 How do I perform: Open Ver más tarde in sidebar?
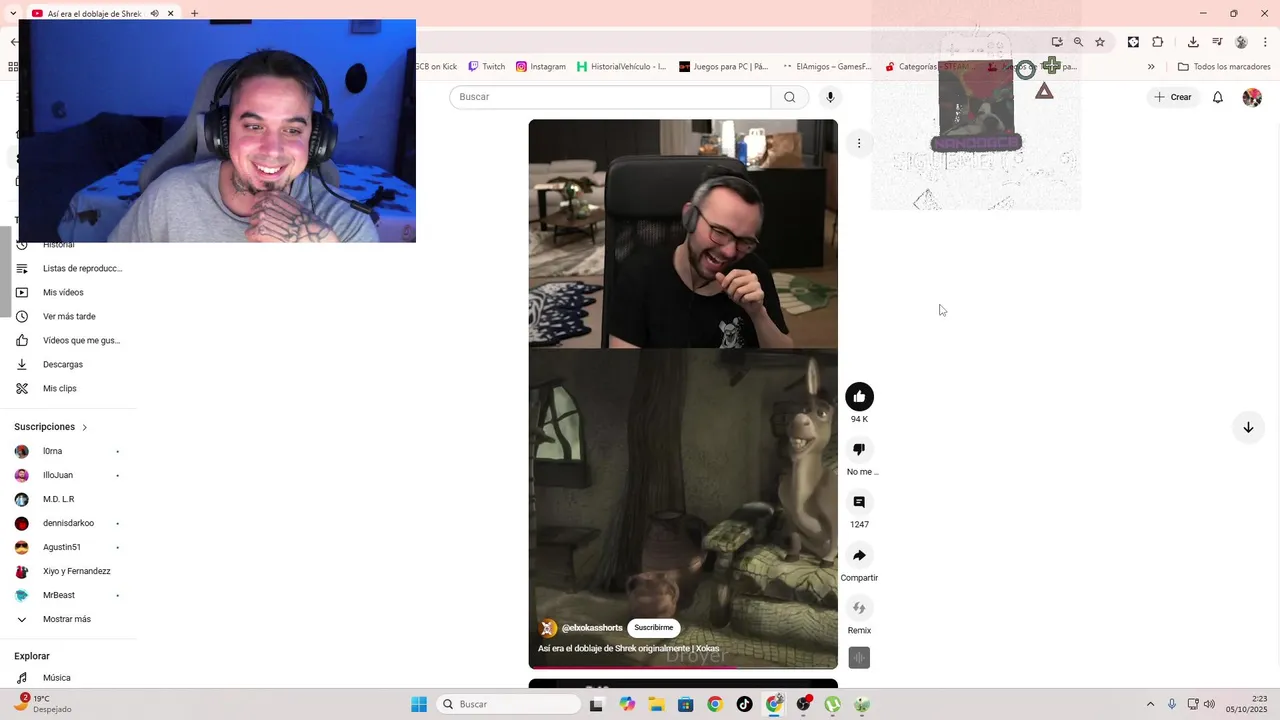(68, 316)
